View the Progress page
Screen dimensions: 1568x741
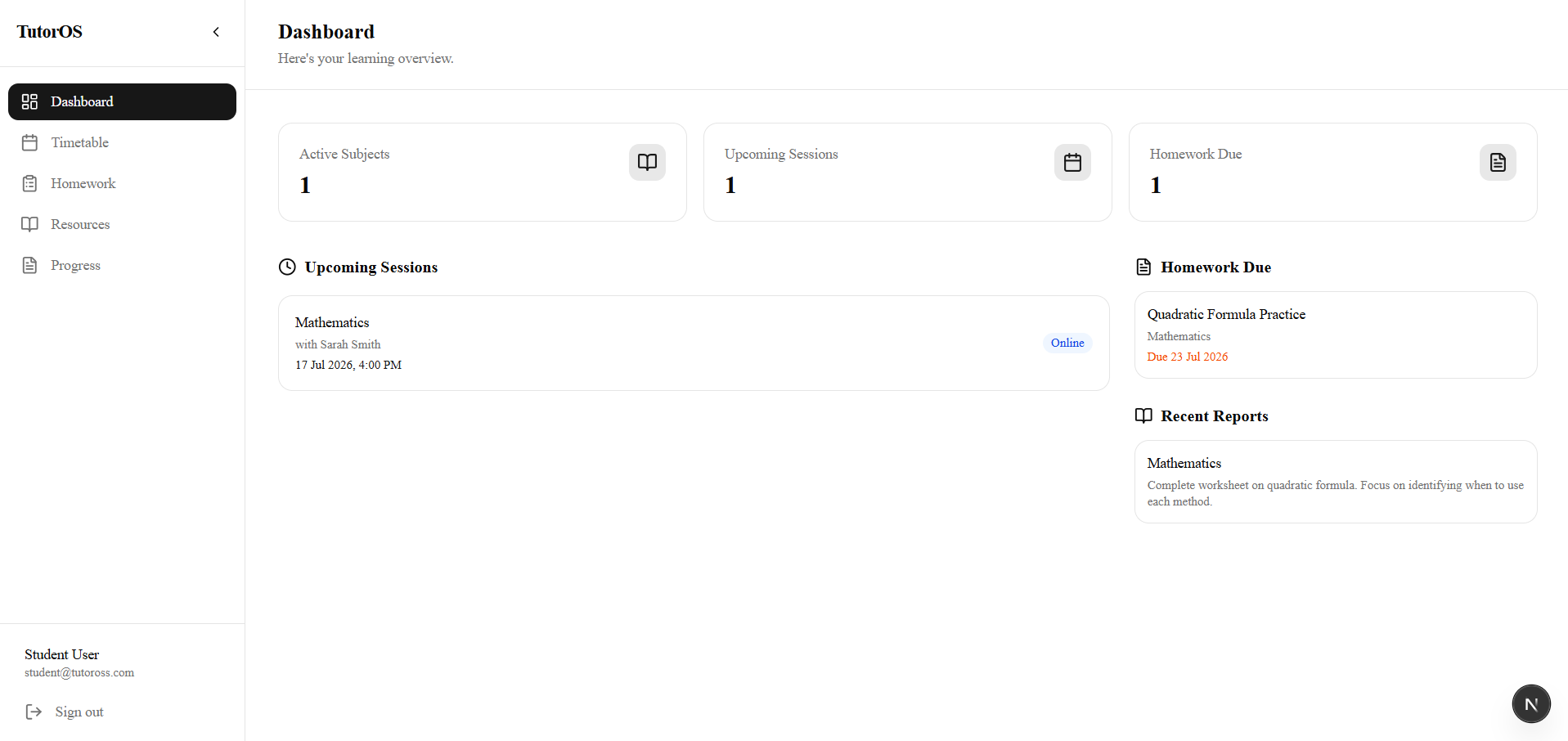122,265
